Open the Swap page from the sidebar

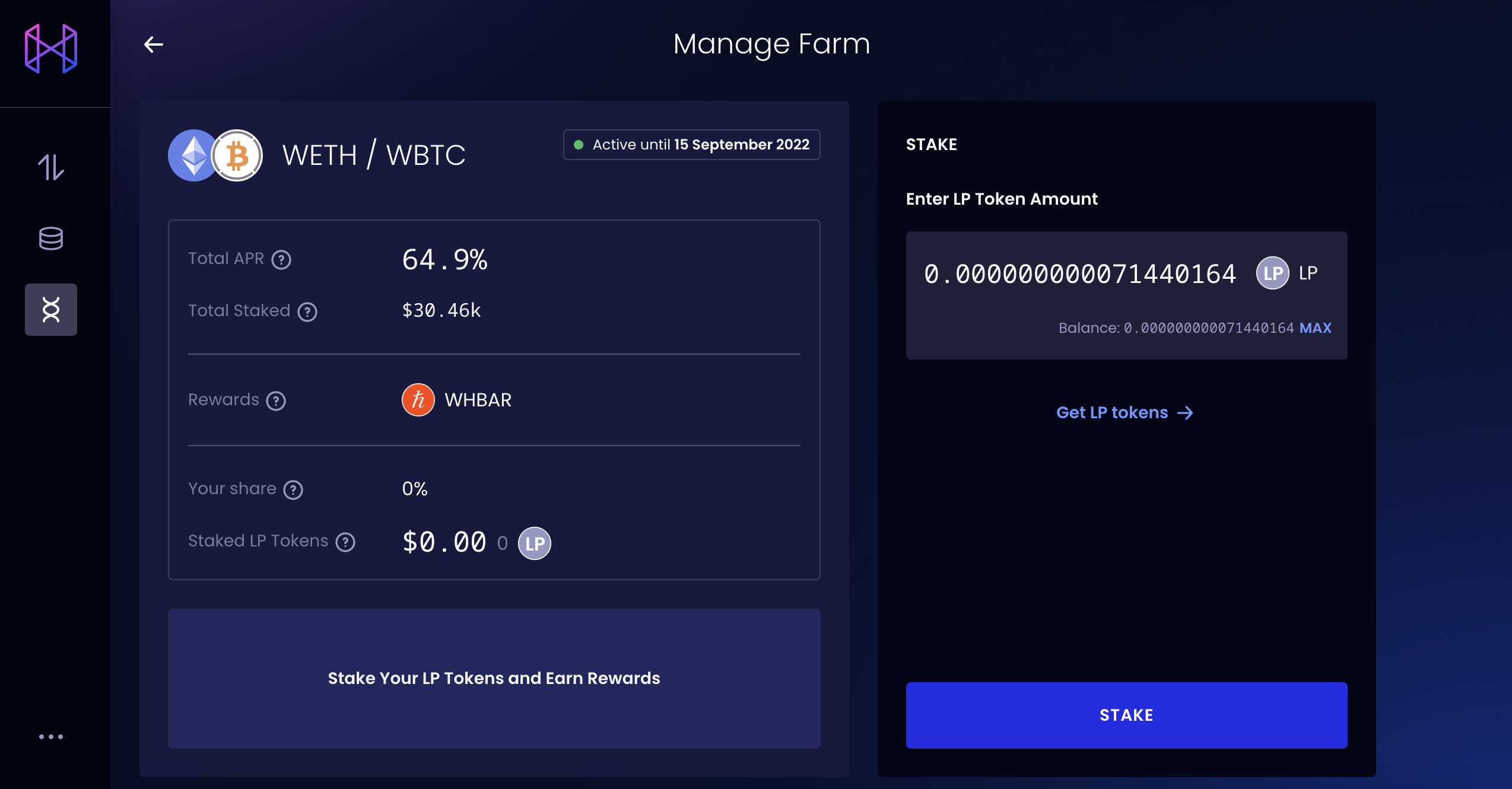tap(51, 167)
